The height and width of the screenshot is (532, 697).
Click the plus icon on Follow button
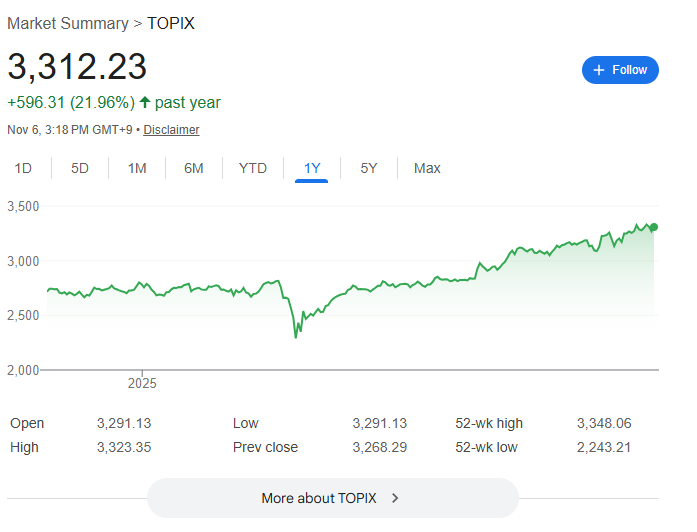(599, 70)
